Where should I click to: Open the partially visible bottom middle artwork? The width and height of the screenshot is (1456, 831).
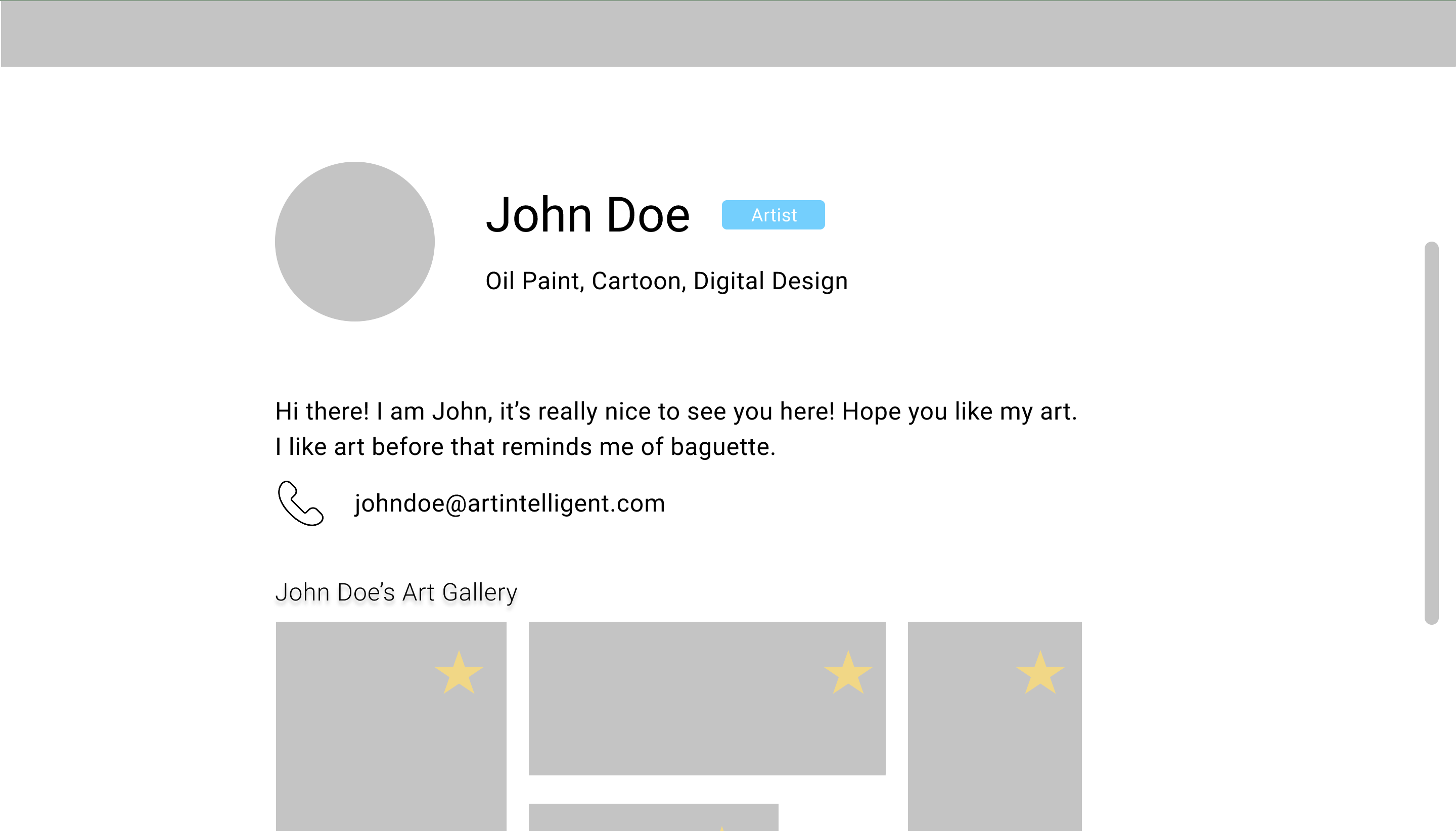tap(628, 817)
